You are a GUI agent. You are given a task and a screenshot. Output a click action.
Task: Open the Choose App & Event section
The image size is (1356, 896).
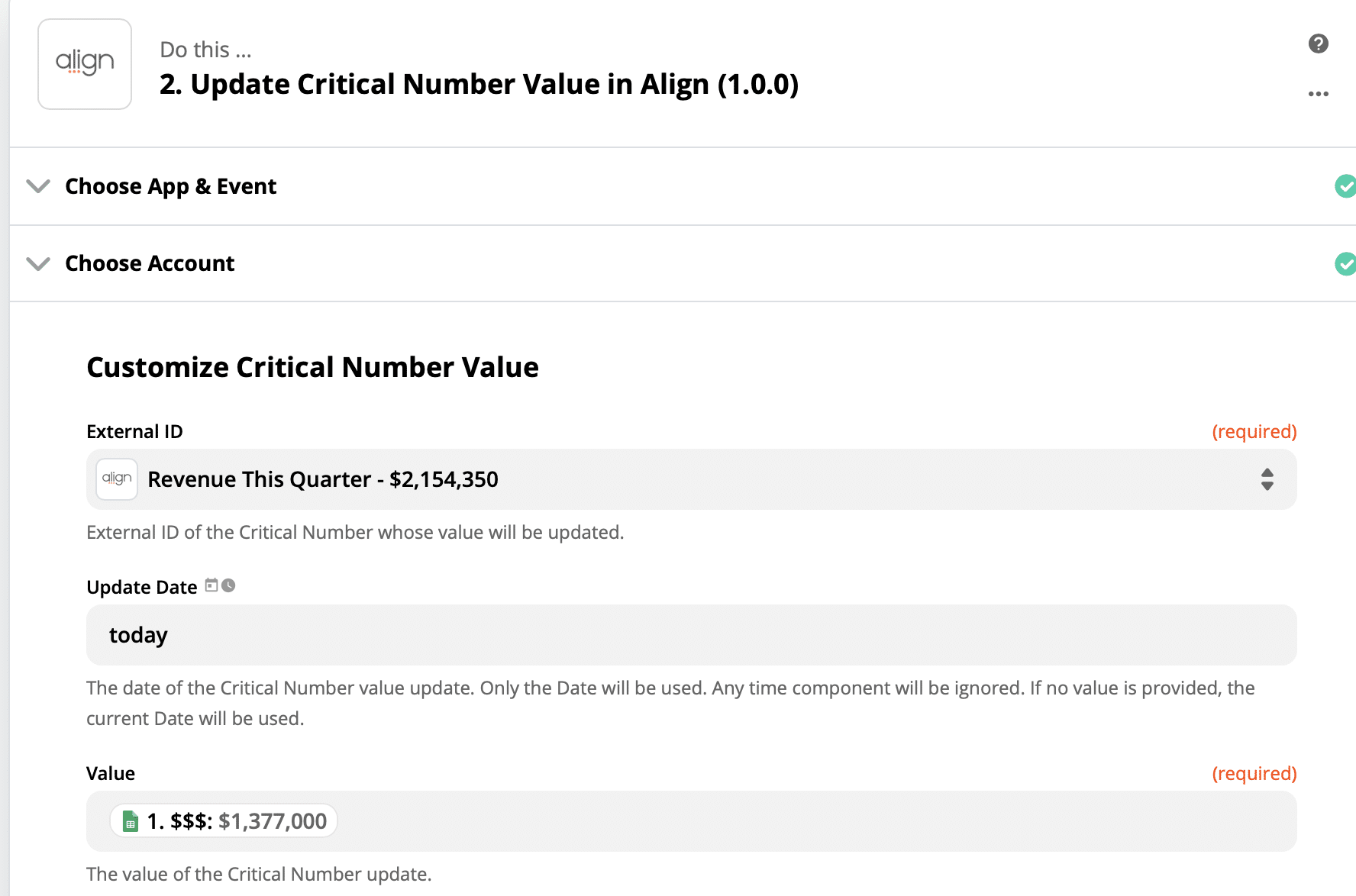[x=171, y=186]
